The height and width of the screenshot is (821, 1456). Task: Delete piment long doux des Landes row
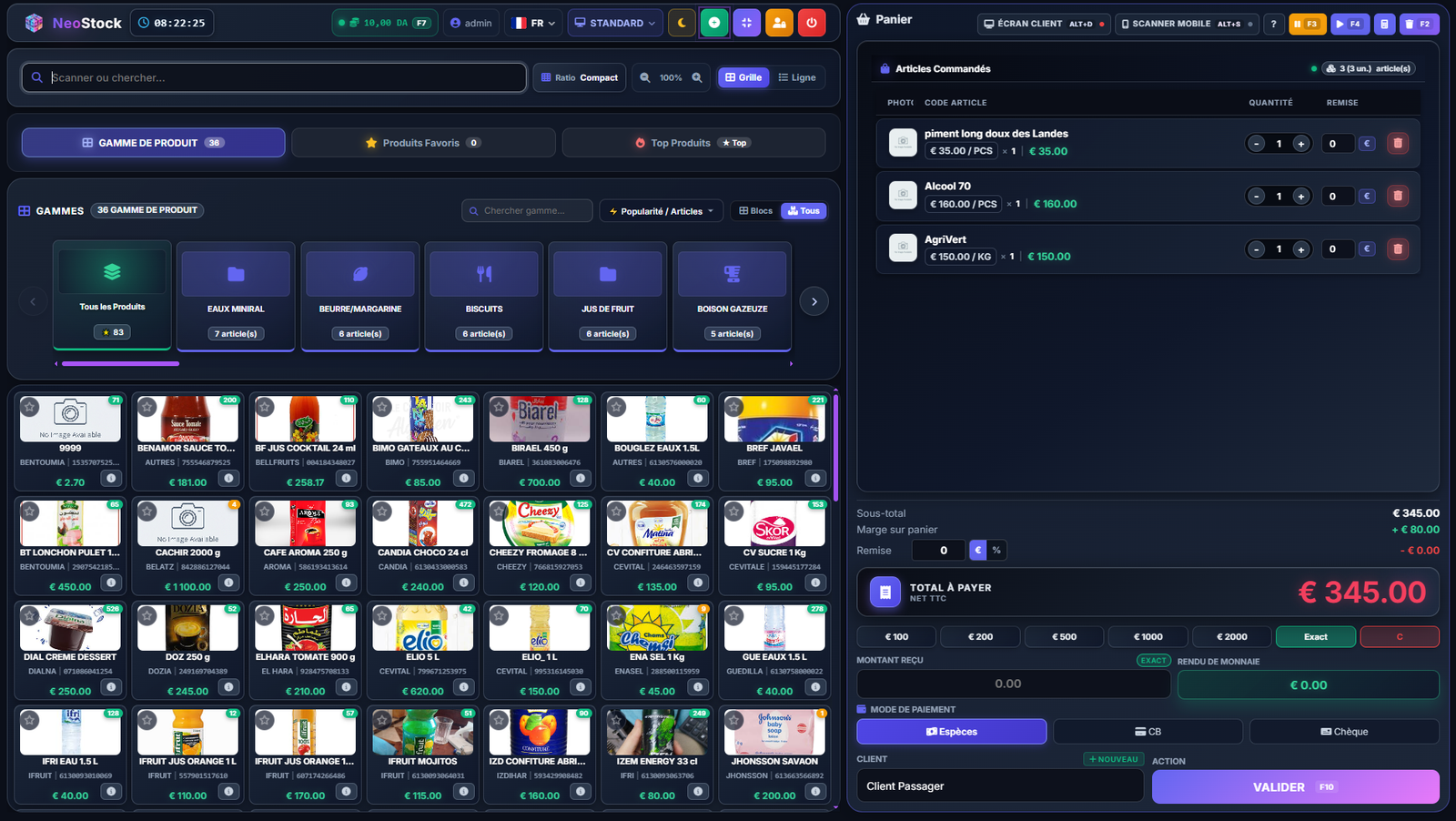pos(1399,143)
